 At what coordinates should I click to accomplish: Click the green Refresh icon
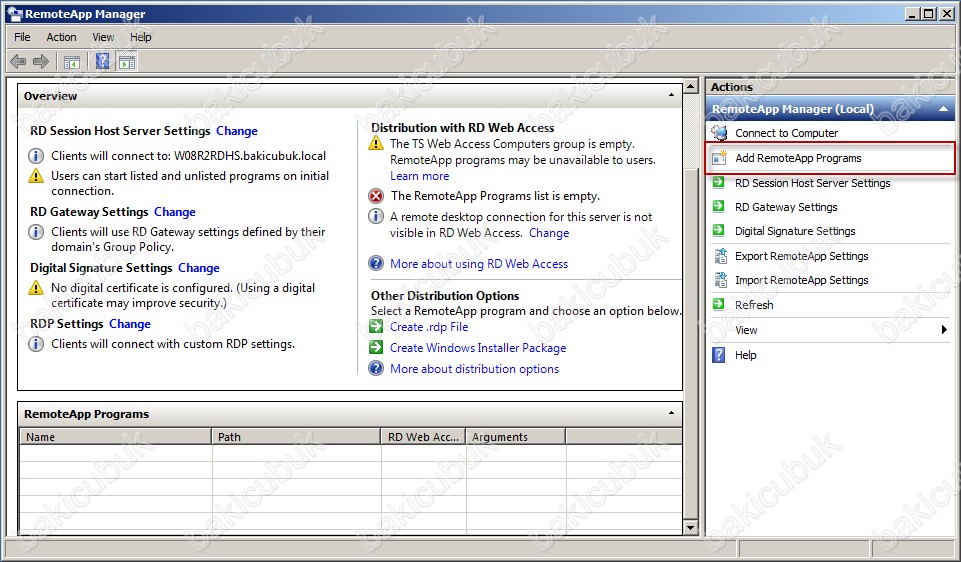pyautogui.click(x=719, y=305)
